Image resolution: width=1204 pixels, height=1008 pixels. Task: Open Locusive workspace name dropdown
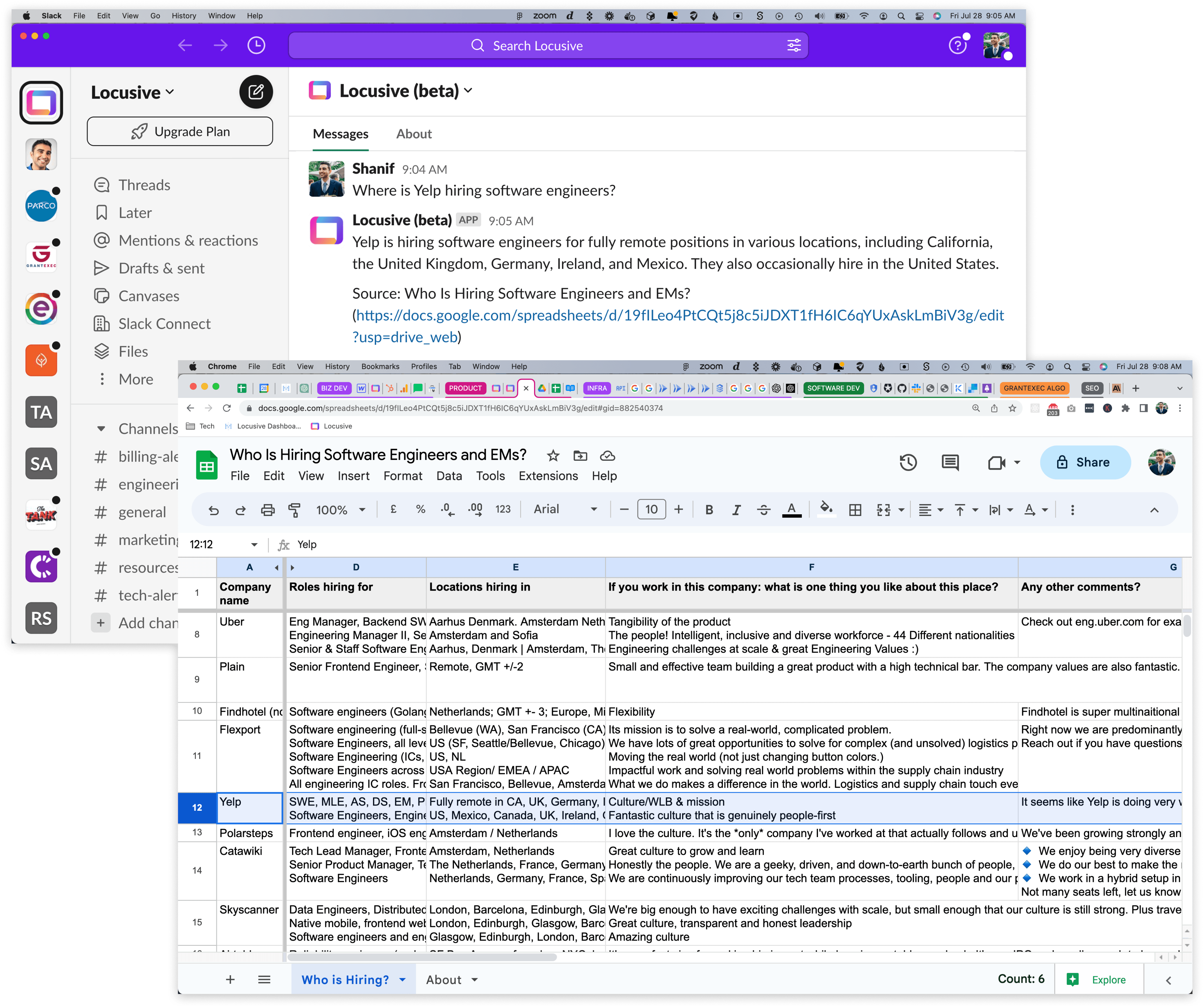point(132,92)
